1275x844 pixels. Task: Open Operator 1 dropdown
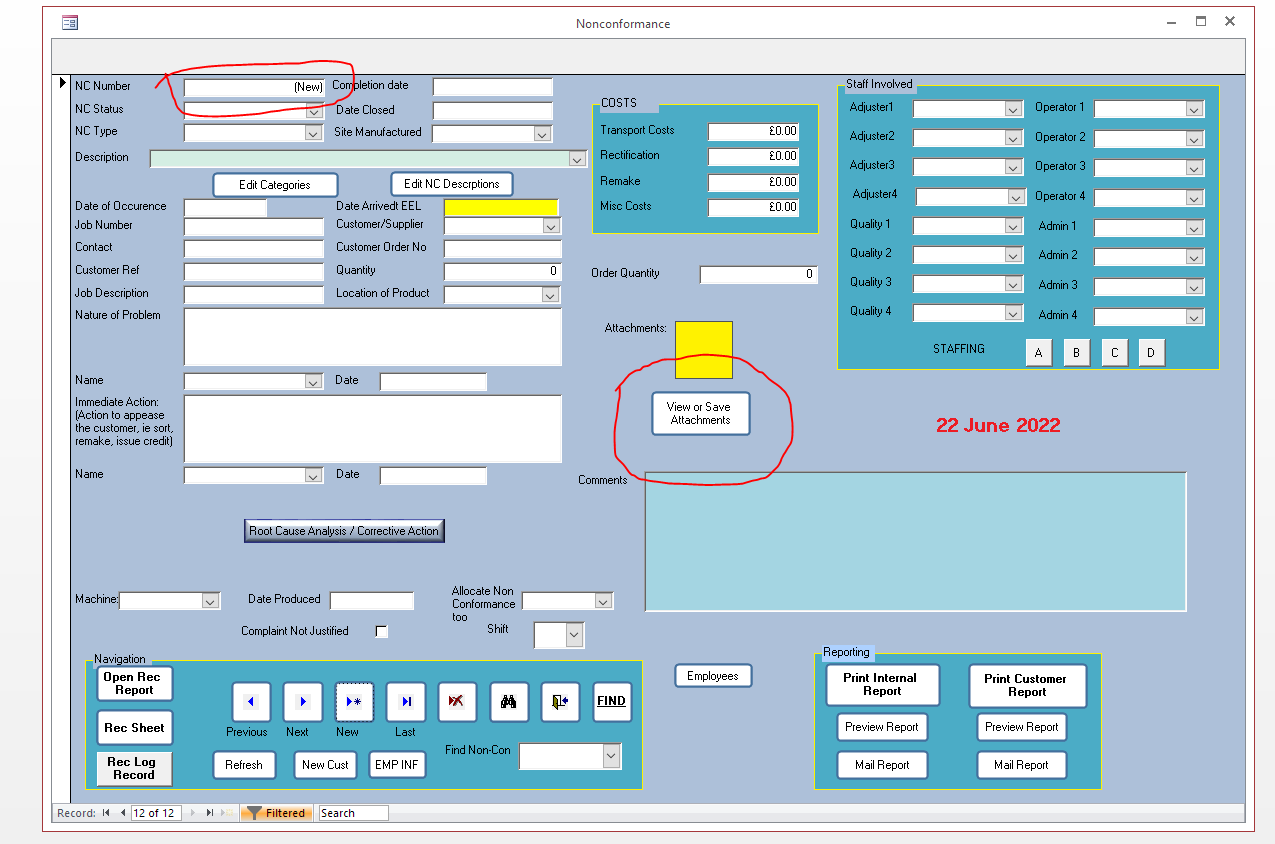coord(1194,109)
